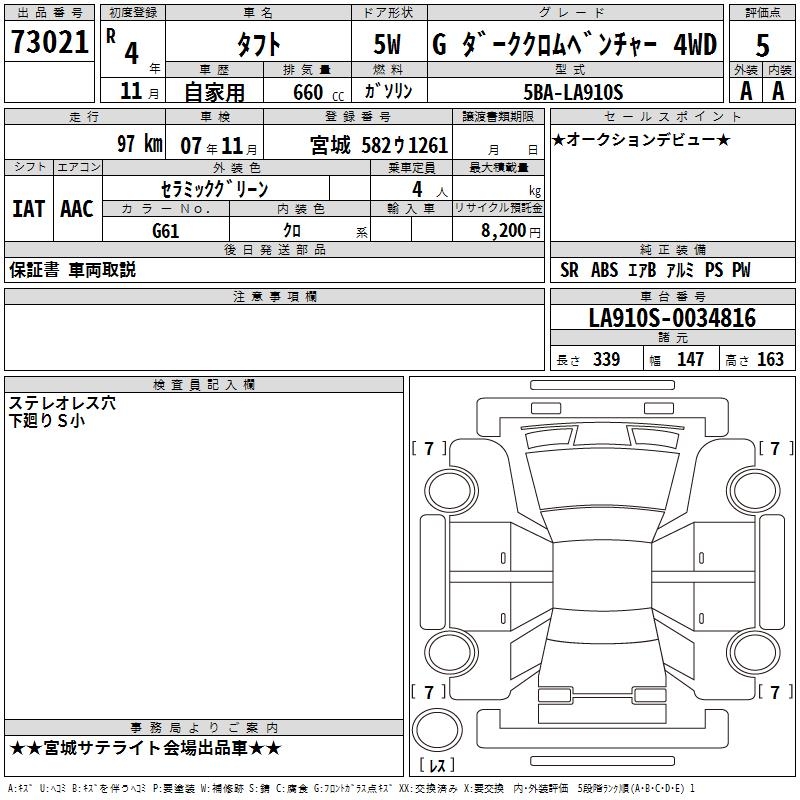Click the color code G61
Image resolution: width=800 pixels, height=800 pixels.
tap(166, 229)
